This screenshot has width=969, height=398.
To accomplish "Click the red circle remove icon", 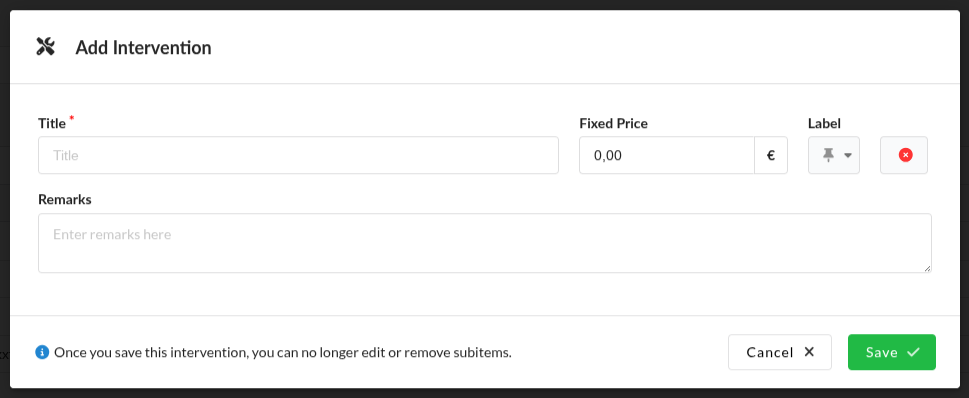I will (905, 155).
